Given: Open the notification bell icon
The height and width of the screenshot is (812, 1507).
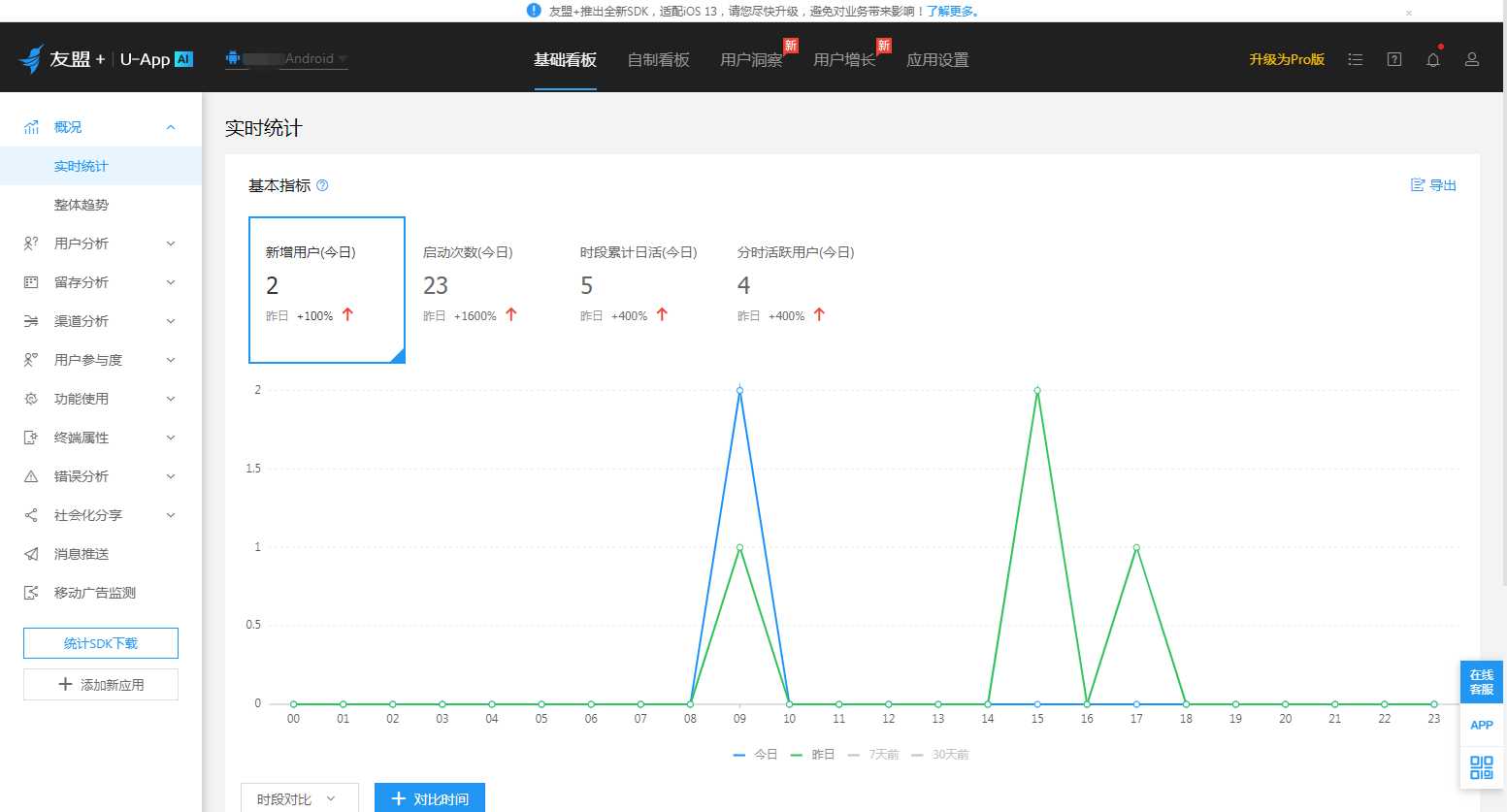Looking at the screenshot, I should [1432, 59].
